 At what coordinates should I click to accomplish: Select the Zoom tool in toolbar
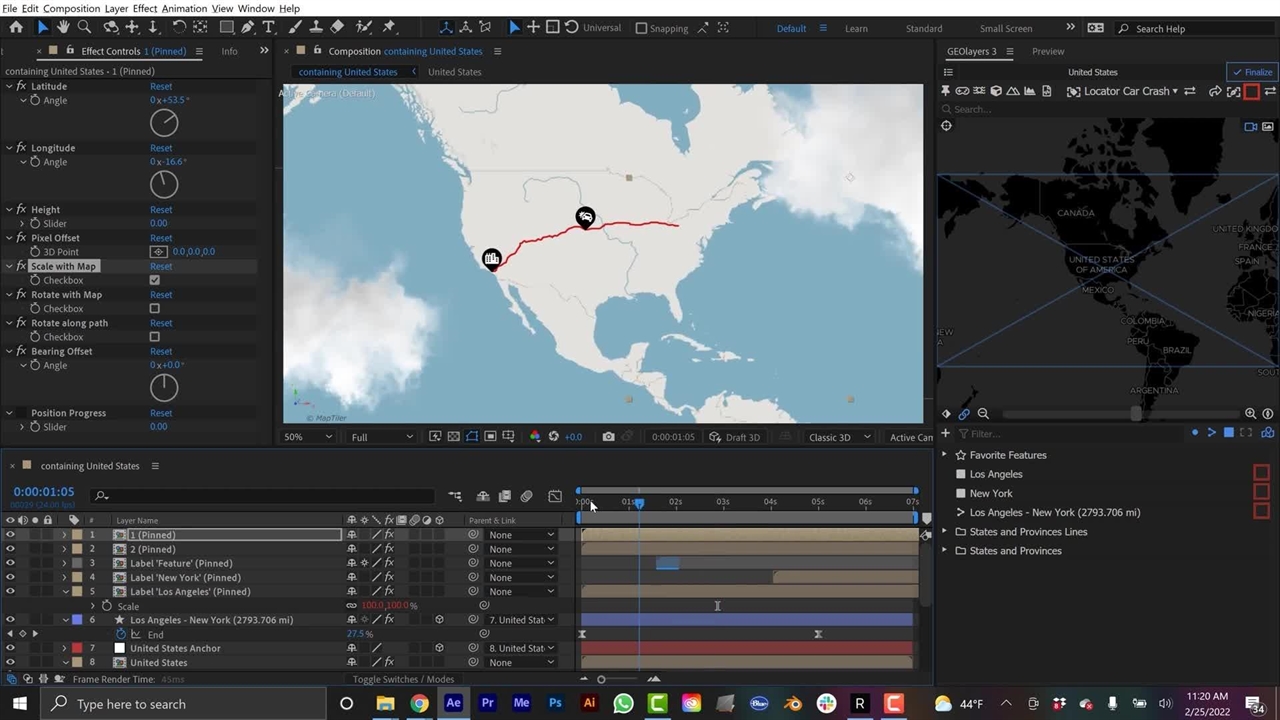tap(84, 27)
